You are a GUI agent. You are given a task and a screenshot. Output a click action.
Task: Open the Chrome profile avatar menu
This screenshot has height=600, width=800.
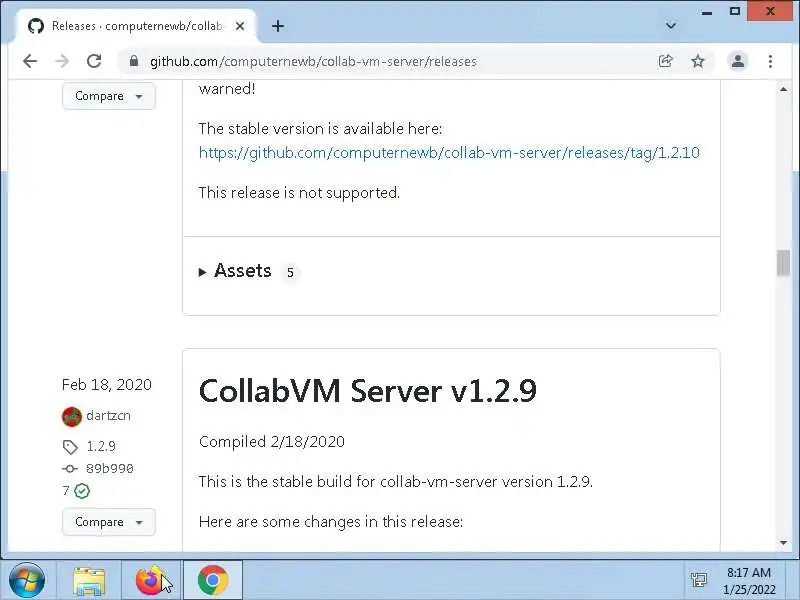(x=738, y=61)
